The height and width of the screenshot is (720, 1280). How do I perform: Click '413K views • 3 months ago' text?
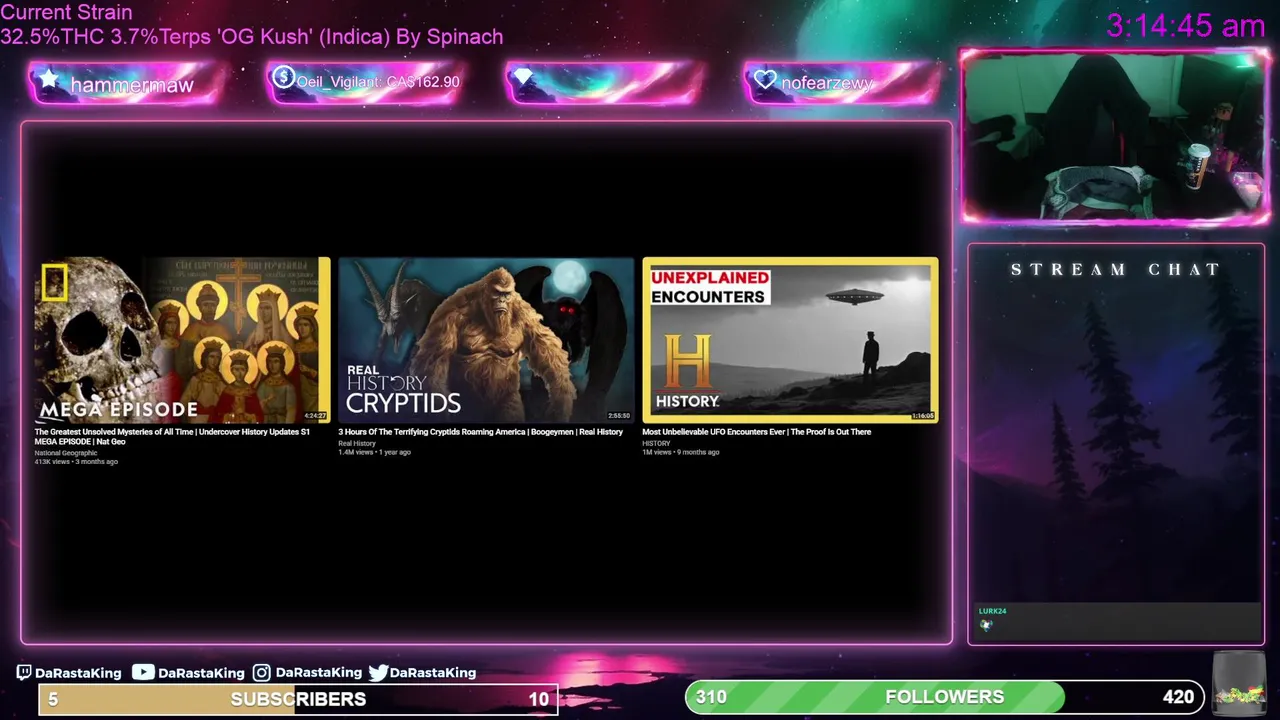(76, 462)
